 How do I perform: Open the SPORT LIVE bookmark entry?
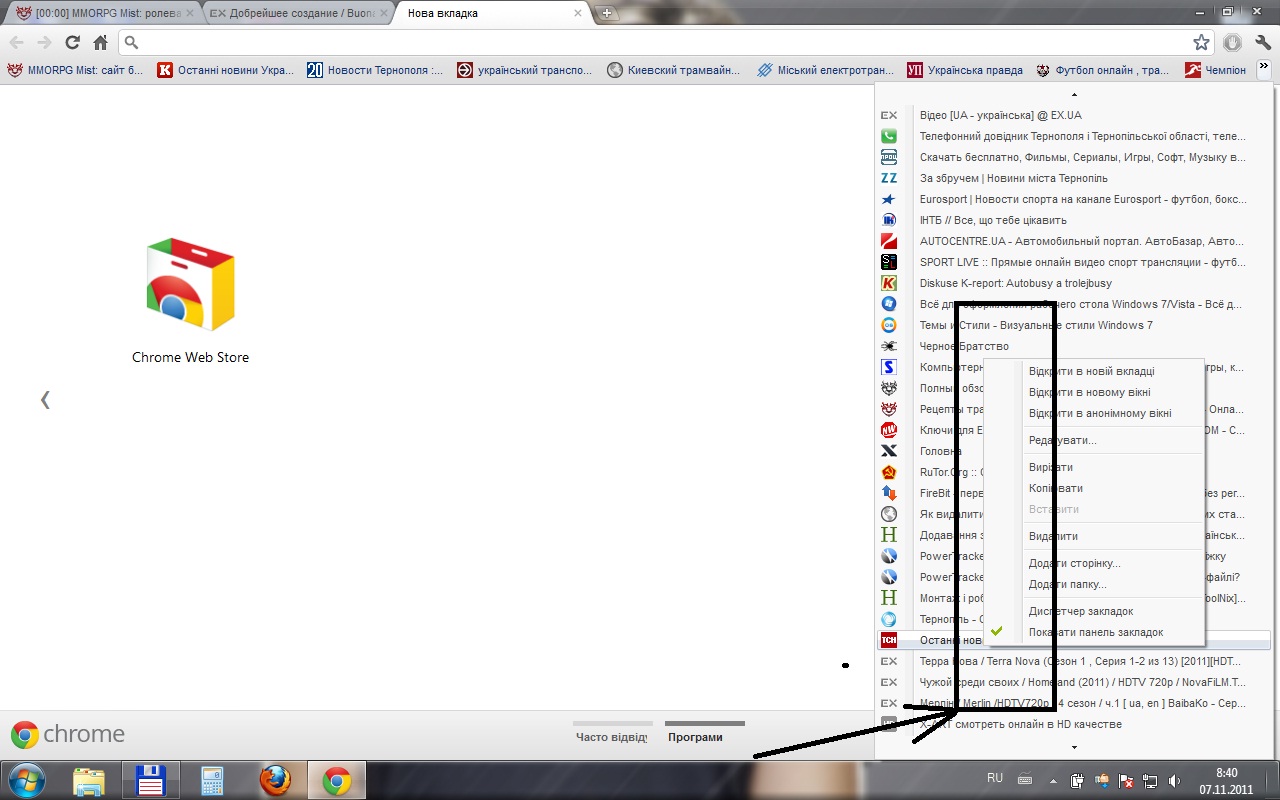point(1074,262)
